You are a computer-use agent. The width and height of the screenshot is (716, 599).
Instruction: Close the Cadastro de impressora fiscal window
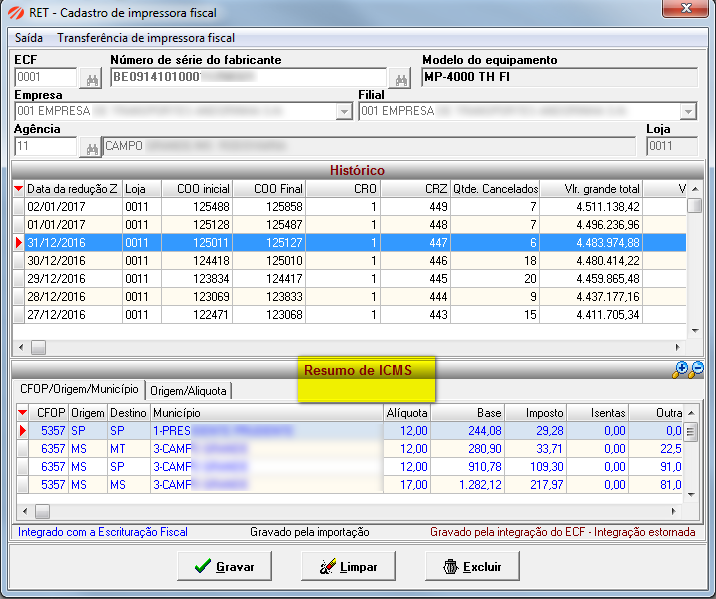click(x=685, y=8)
